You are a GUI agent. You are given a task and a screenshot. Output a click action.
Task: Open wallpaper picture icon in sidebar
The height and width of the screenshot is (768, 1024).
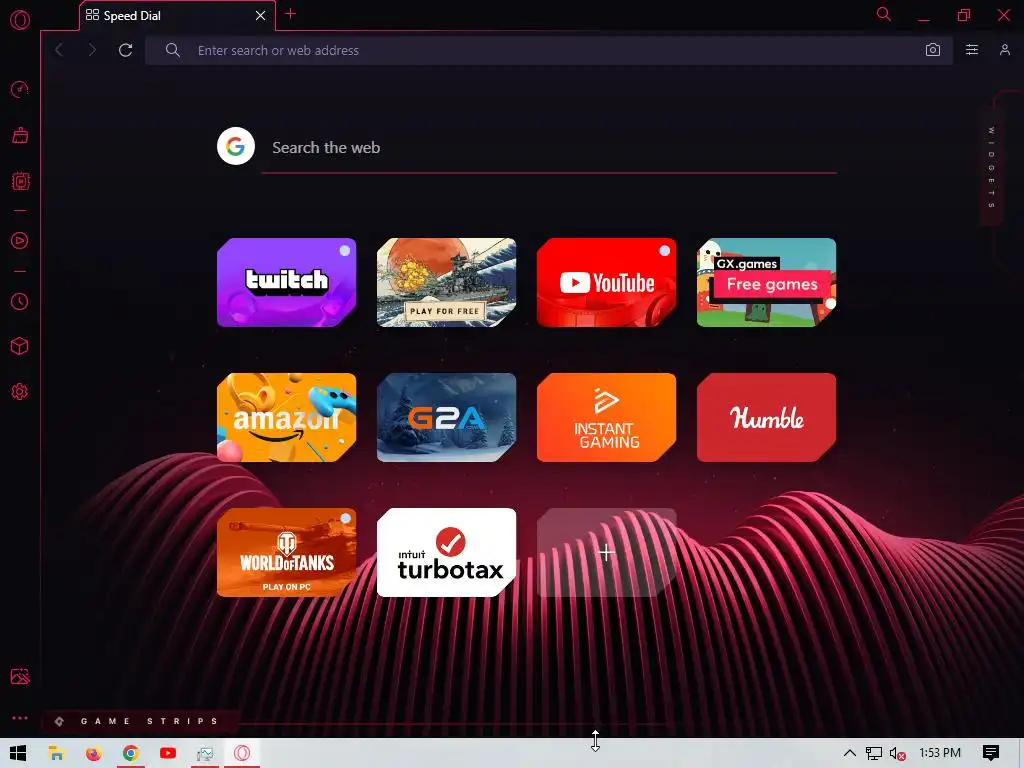[x=20, y=677]
